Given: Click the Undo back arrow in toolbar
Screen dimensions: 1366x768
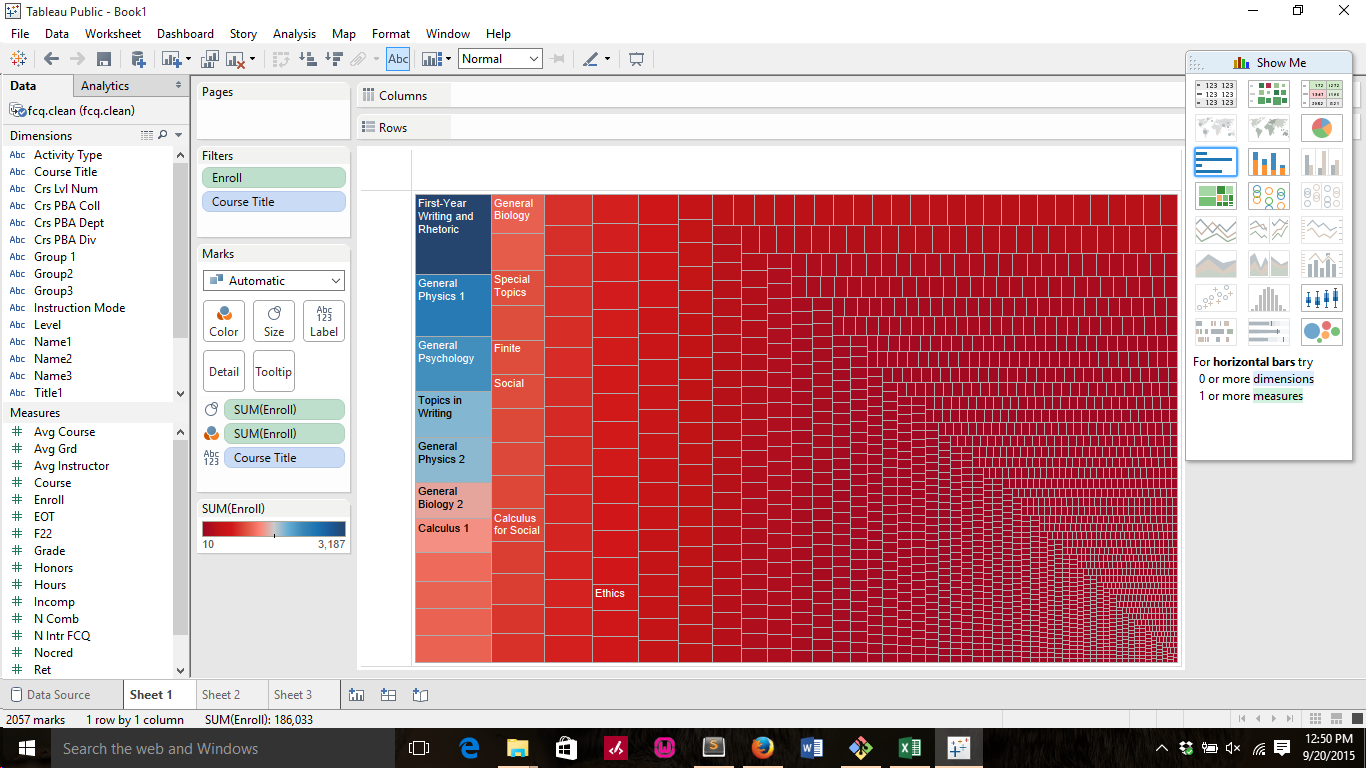Looking at the screenshot, I should point(51,59).
